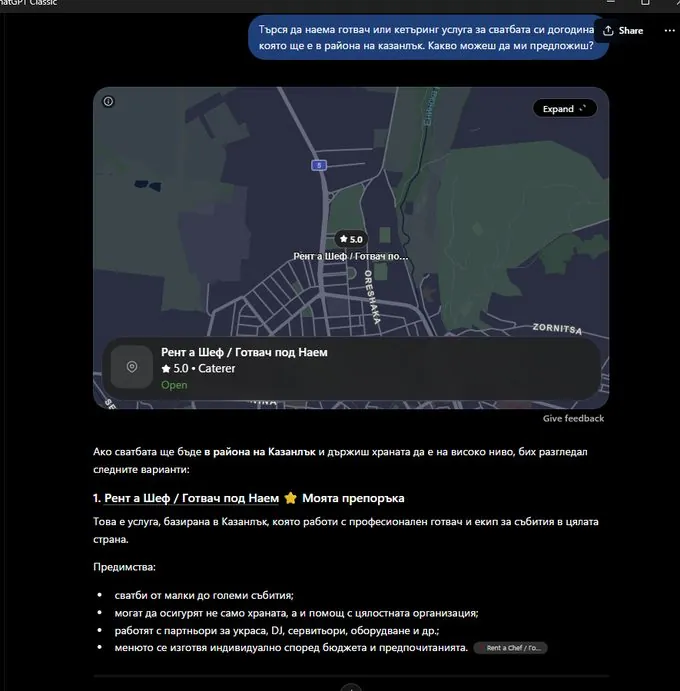Click the Share upload icon
Viewport: 680px width, 691px height.
(x=608, y=30)
